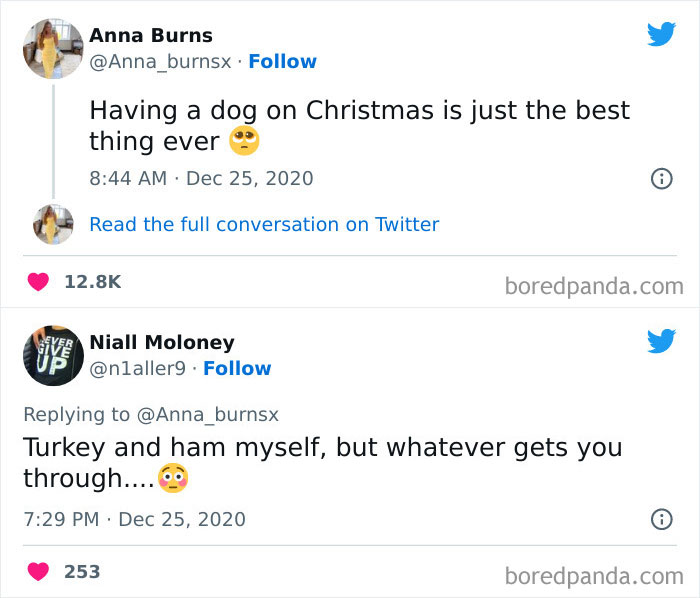
Task: Like the reply with 253 likes
Action: click(x=38, y=572)
